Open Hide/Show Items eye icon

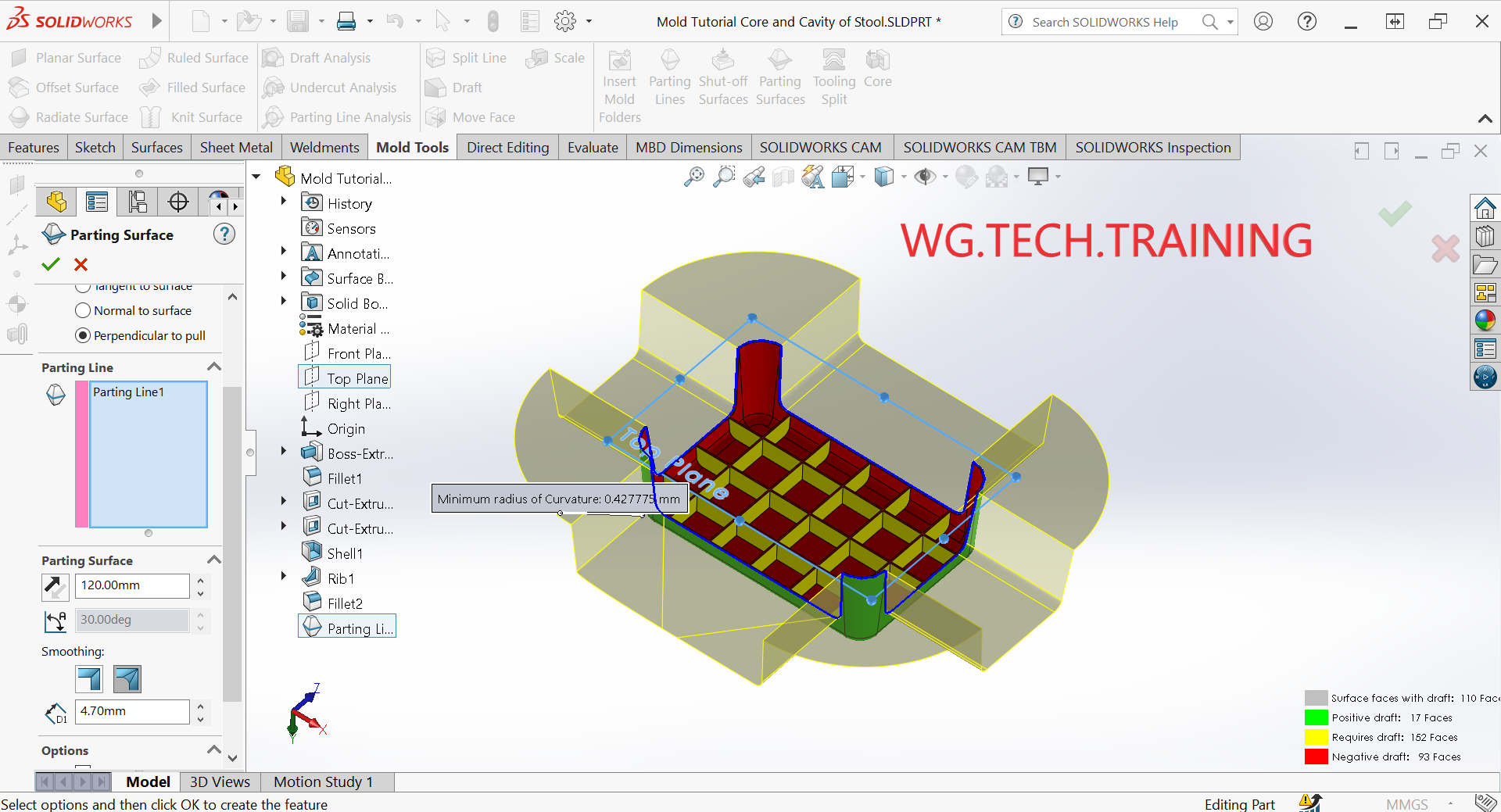pyautogui.click(x=925, y=177)
